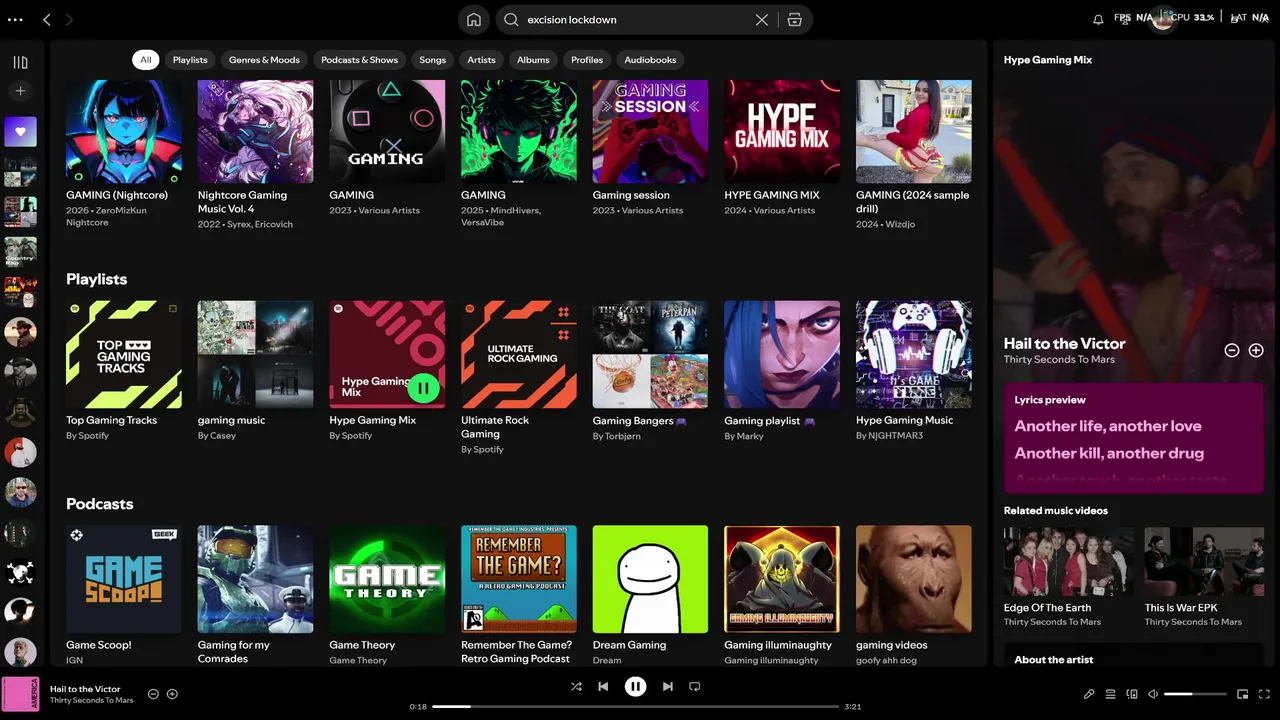This screenshot has width=1280, height=720.
Task: Select the Profiles filter chip
Action: [x=587, y=60]
